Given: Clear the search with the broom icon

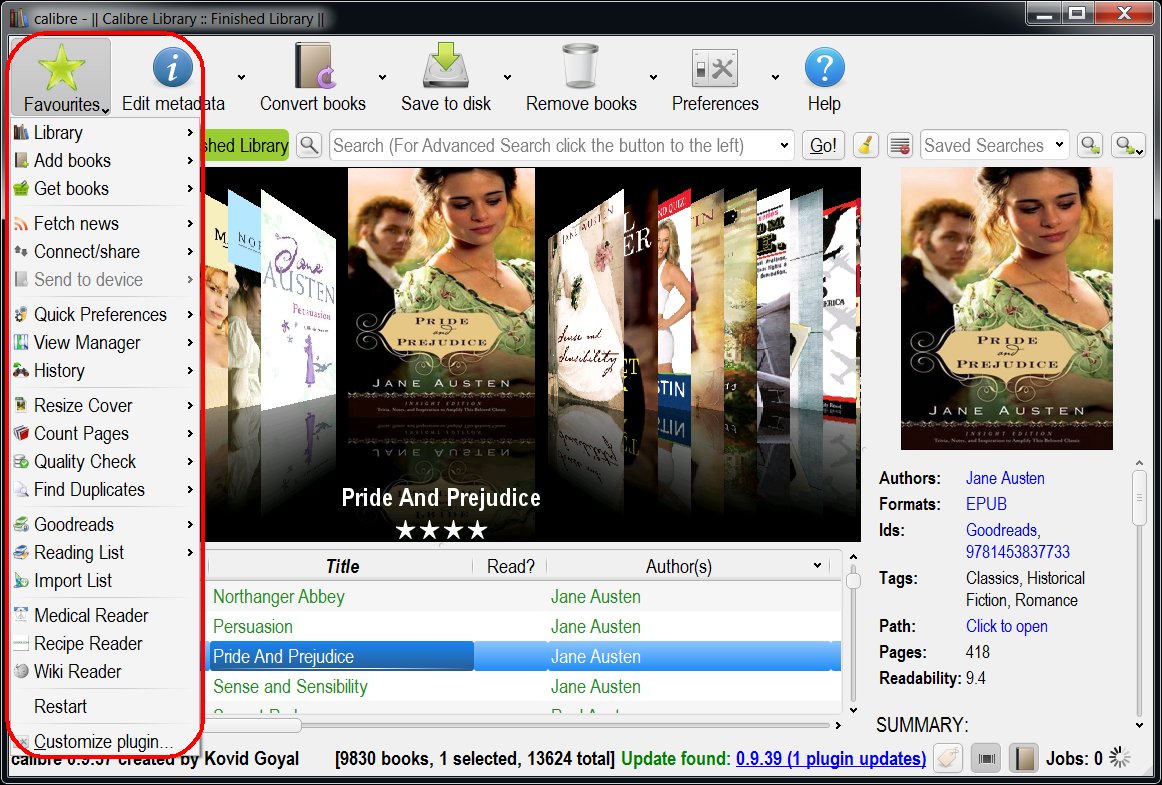Looking at the screenshot, I should 865,145.
